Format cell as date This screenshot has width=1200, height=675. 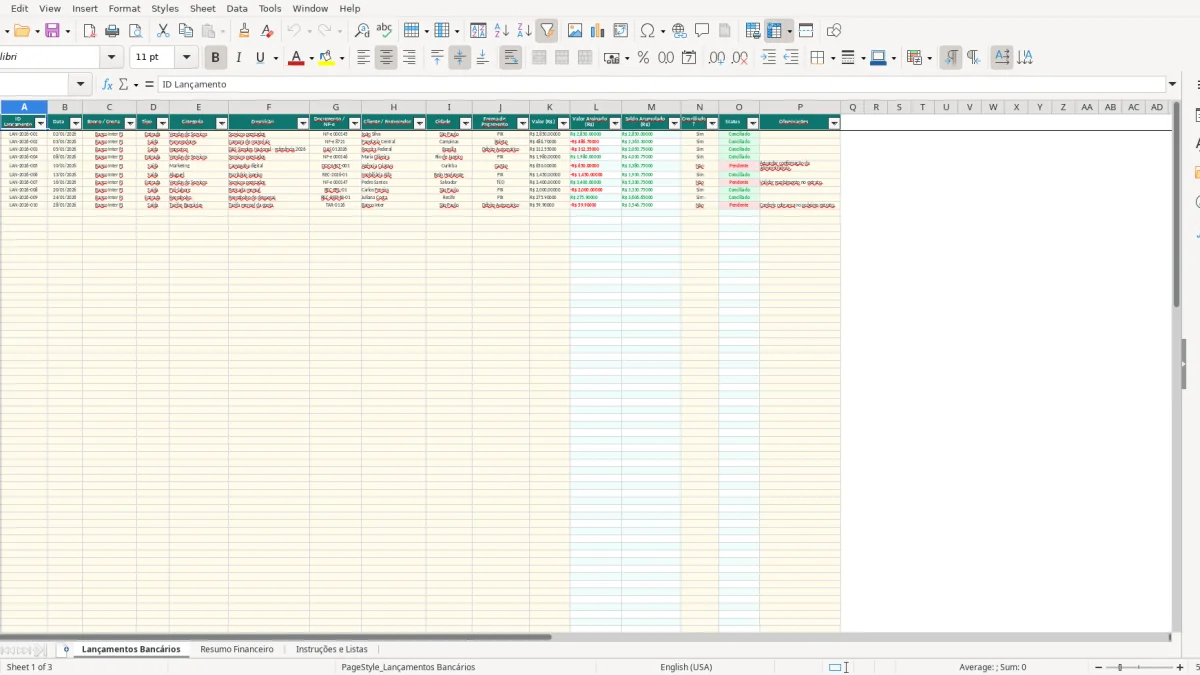(x=689, y=58)
